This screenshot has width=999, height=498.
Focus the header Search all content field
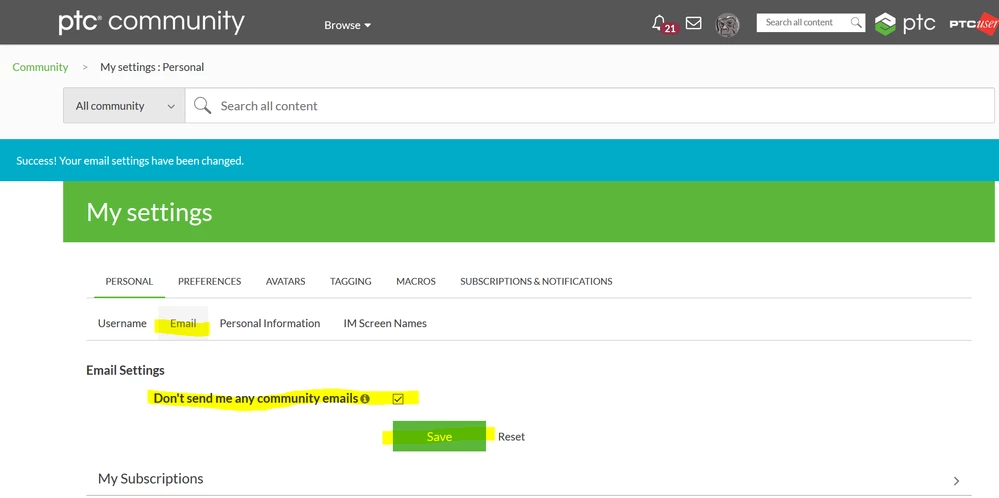coord(803,22)
